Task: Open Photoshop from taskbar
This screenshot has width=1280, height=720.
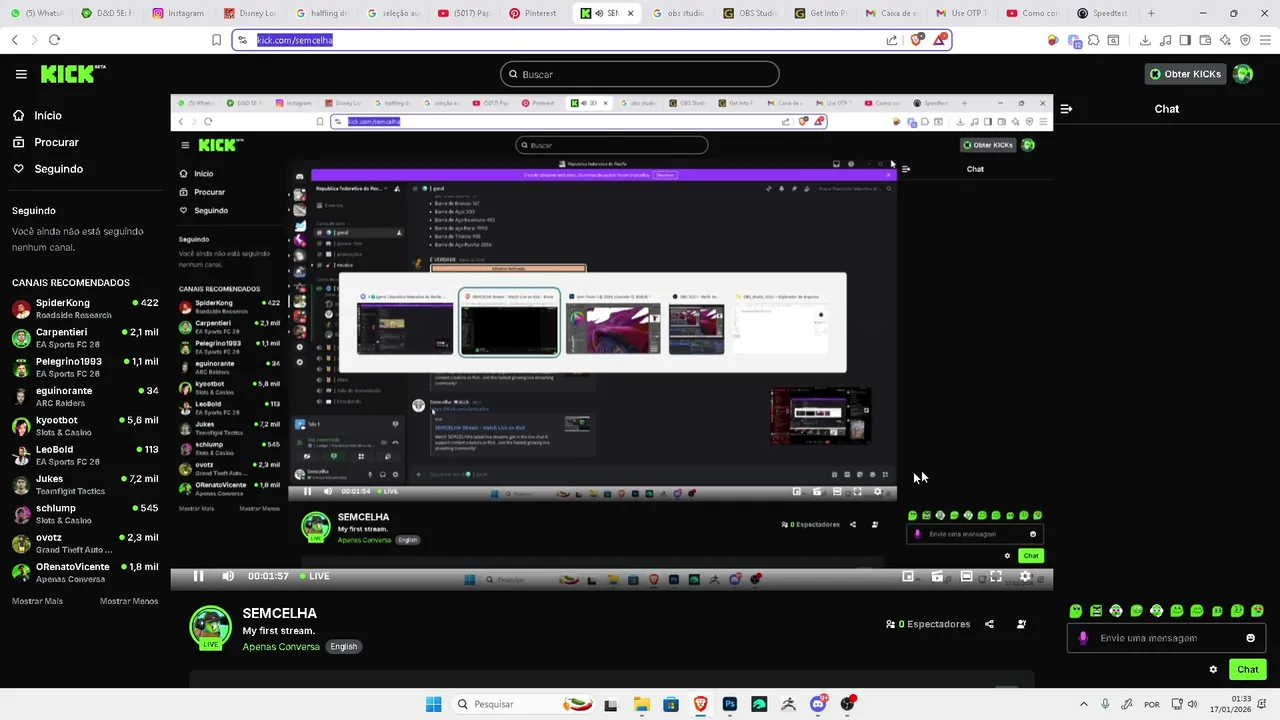Action: pyautogui.click(x=730, y=704)
